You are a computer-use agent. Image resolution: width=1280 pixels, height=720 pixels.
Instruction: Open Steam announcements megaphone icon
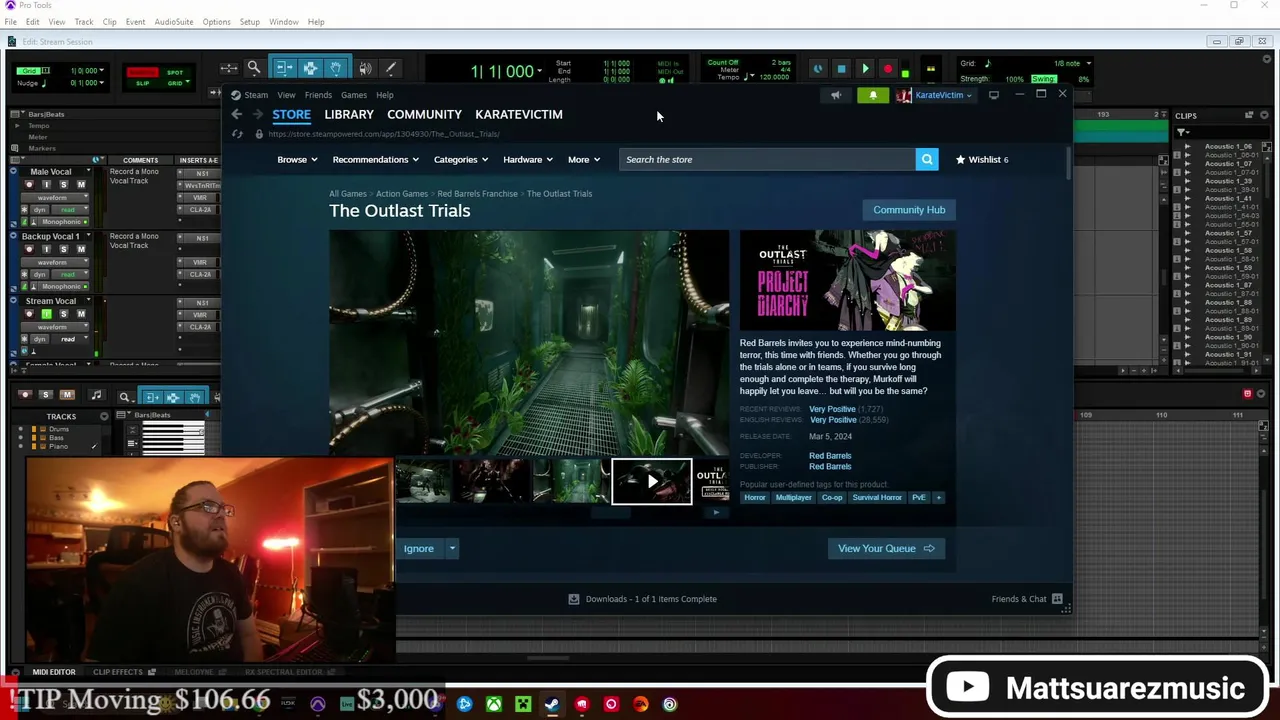[836, 95]
